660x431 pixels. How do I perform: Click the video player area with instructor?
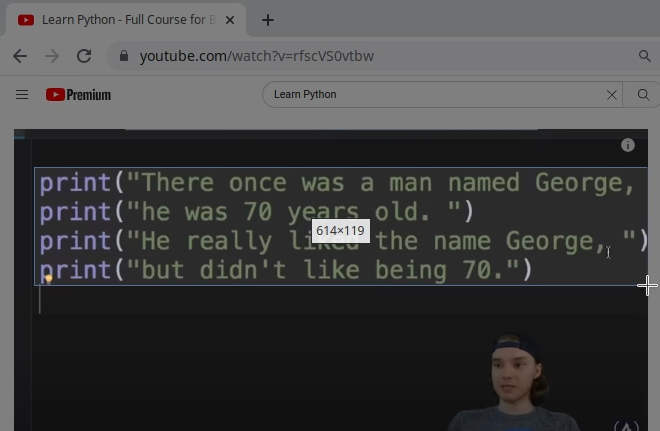(331, 280)
